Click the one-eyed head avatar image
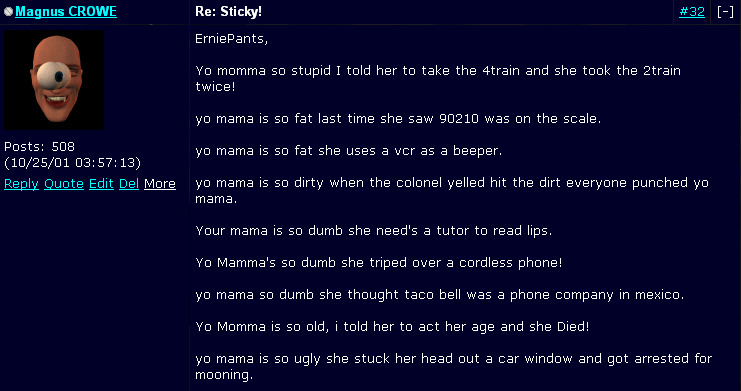This screenshot has width=741, height=391. click(x=54, y=80)
